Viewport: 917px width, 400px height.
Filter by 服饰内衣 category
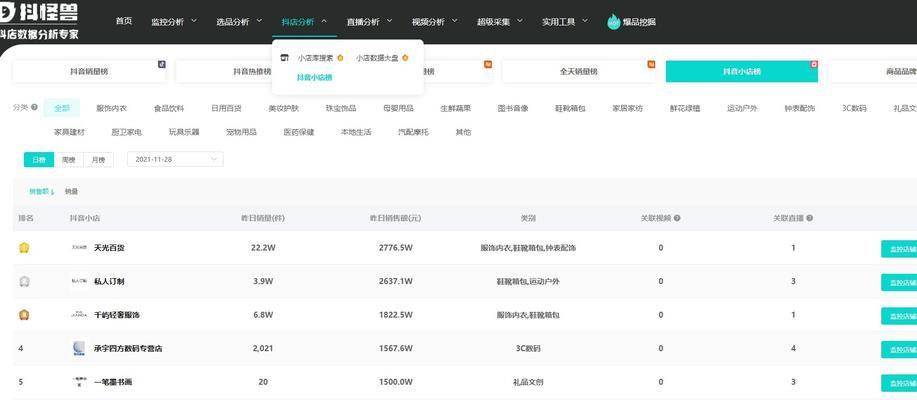pyautogui.click(x=111, y=108)
